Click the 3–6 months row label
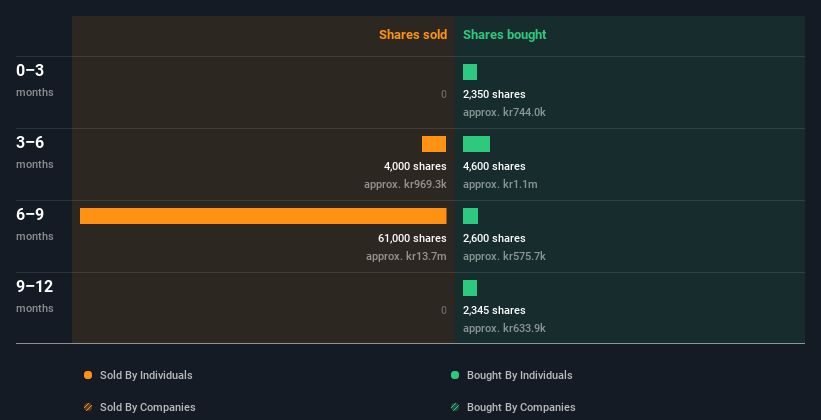 click(35, 152)
